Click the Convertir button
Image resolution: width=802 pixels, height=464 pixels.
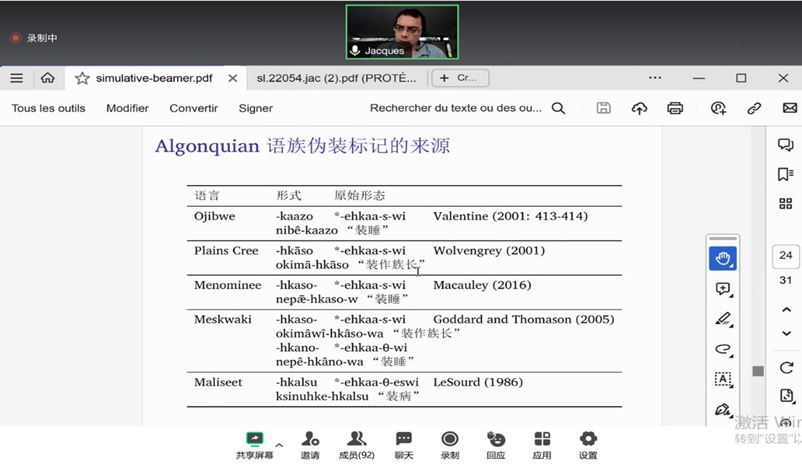(193, 108)
